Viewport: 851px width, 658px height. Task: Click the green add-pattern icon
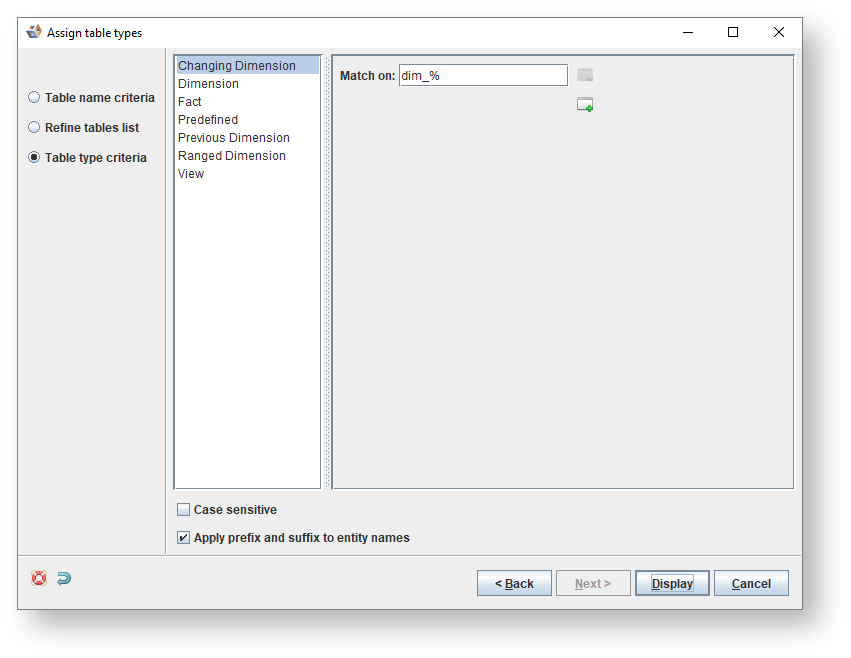pos(584,104)
